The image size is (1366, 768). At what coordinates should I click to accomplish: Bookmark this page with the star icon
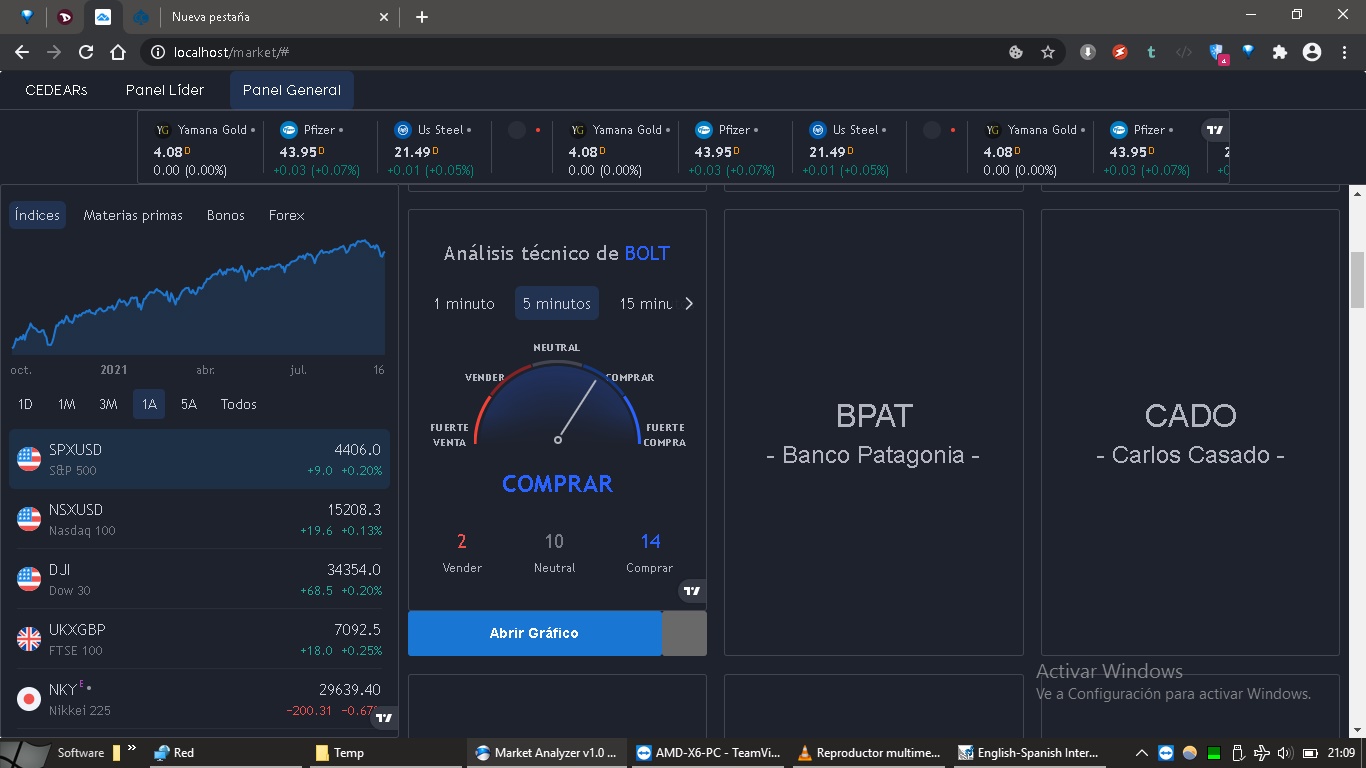pyautogui.click(x=1048, y=52)
